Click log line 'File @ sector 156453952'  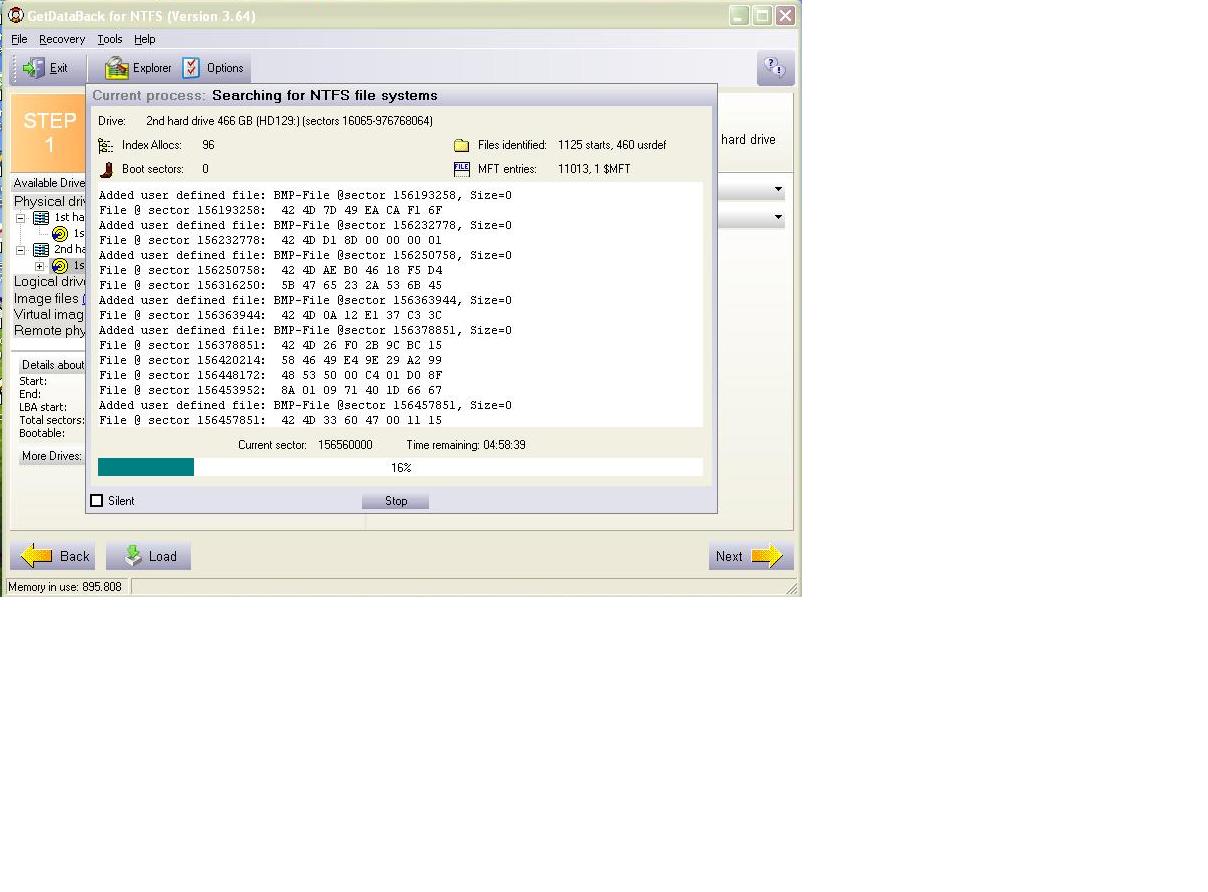pos(270,390)
